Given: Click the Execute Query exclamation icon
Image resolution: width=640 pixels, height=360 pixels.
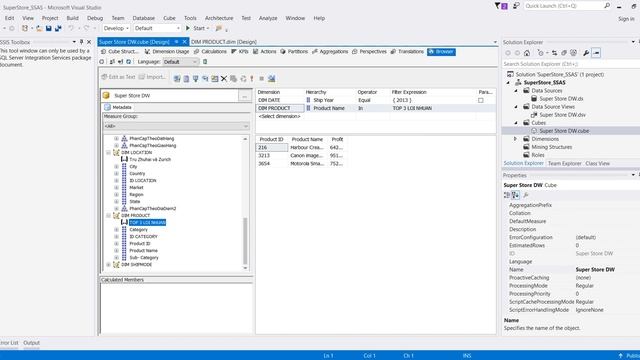Looking at the screenshot, I should tap(252, 78).
